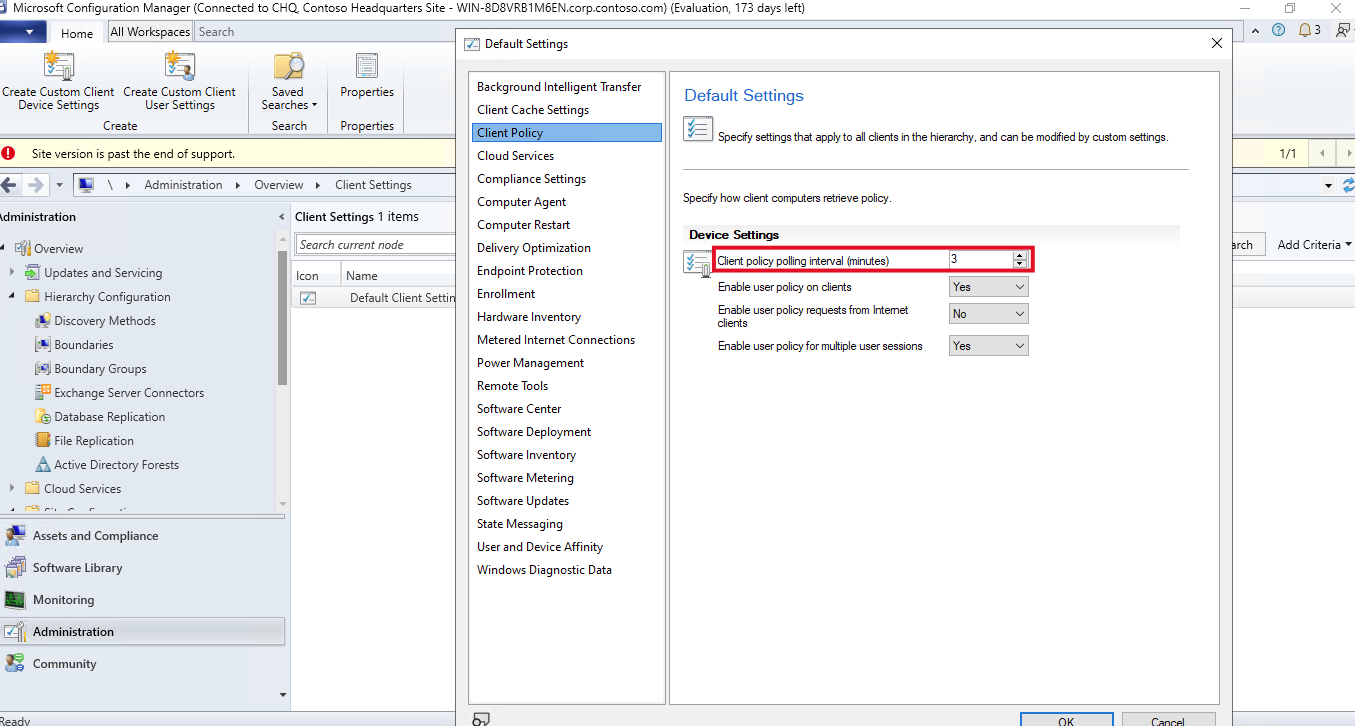Select the Client Policy category
This screenshot has height=726, width=1355.
click(567, 133)
